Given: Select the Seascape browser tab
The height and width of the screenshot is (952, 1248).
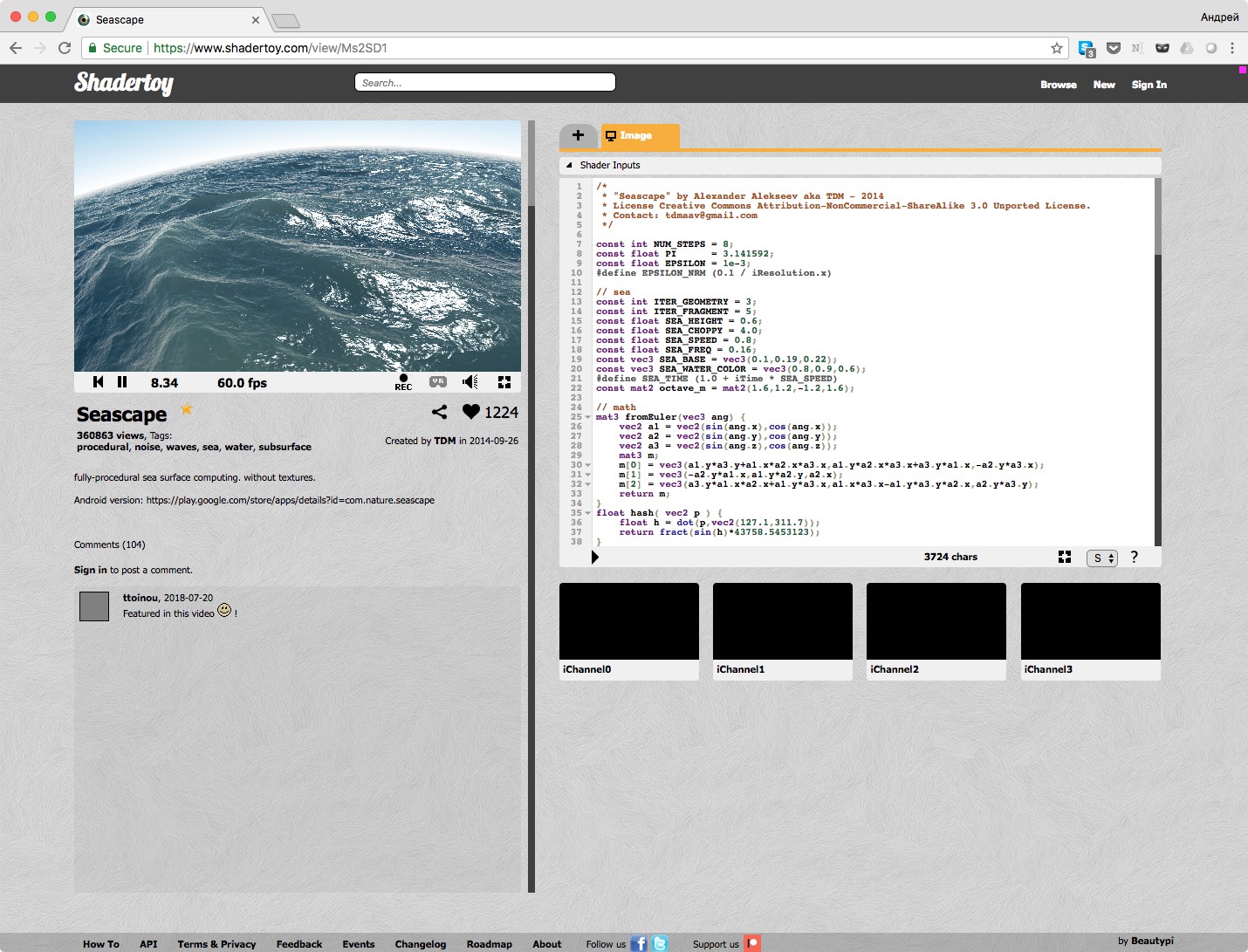Looking at the screenshot, I should click(169, 19).
